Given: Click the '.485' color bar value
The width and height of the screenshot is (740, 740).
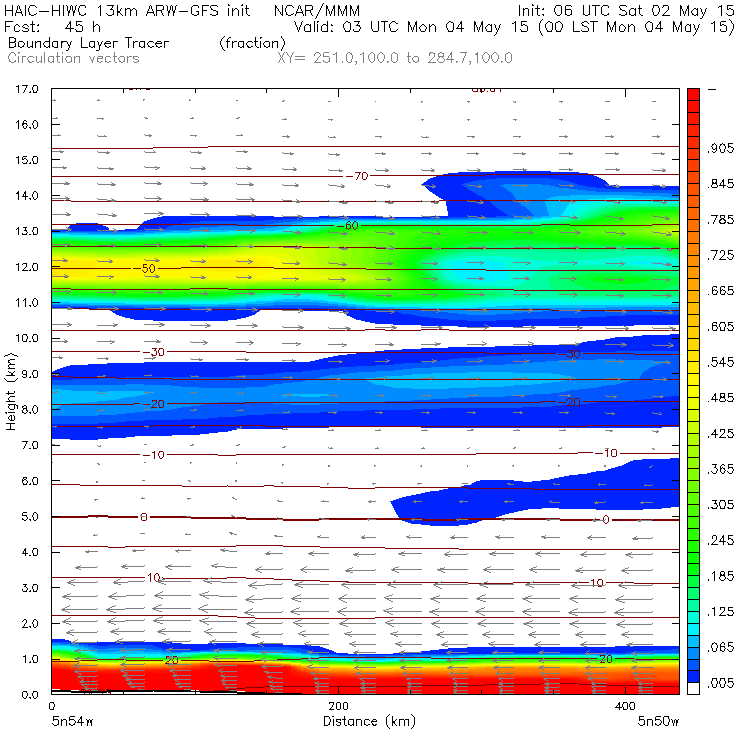Looking at the screenshot, I should click(x=720, y=398).
